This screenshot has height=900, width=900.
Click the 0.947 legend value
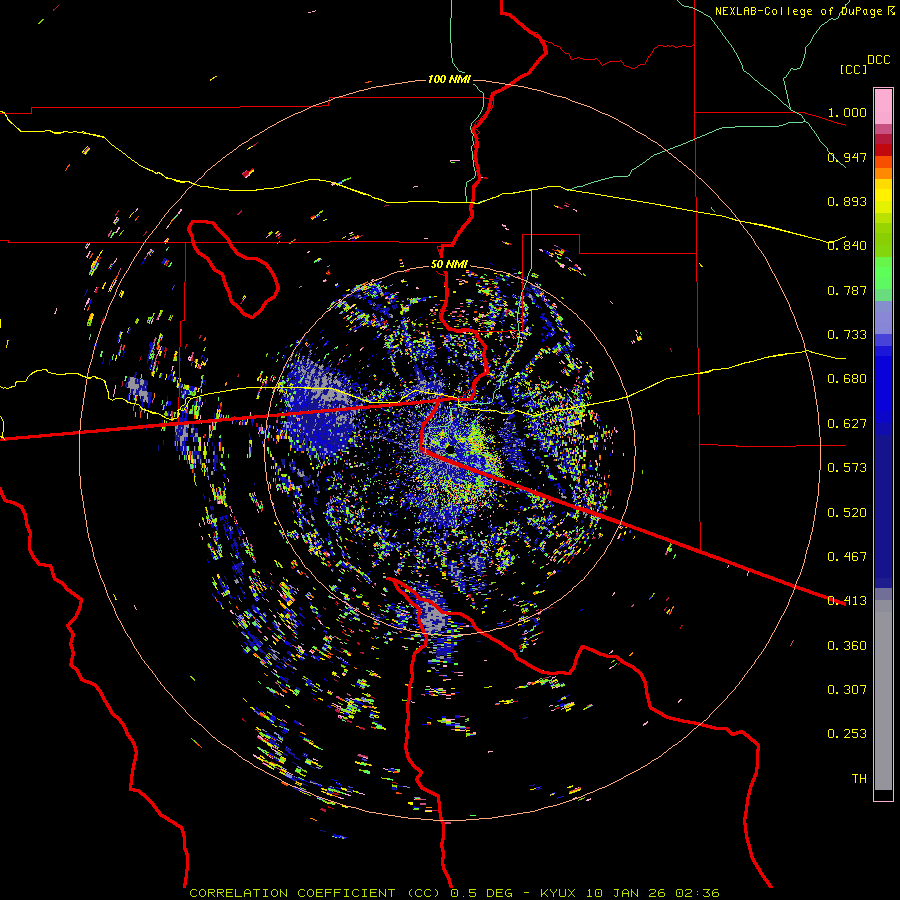click(x=847, y=157)
